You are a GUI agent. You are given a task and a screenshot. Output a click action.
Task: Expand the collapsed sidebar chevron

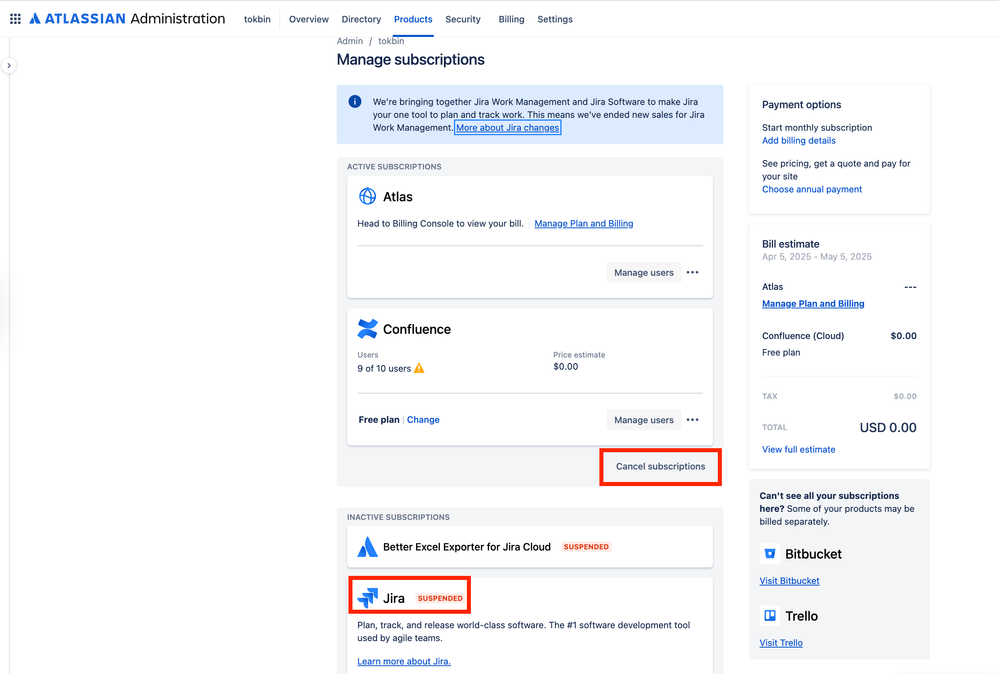point(9,66)
